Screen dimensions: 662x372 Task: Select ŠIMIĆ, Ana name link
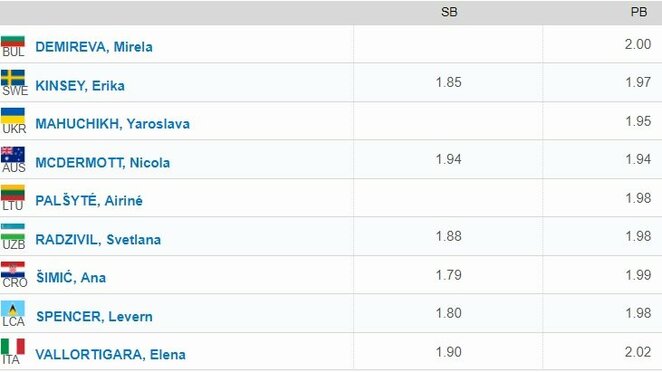pos(71,277)
